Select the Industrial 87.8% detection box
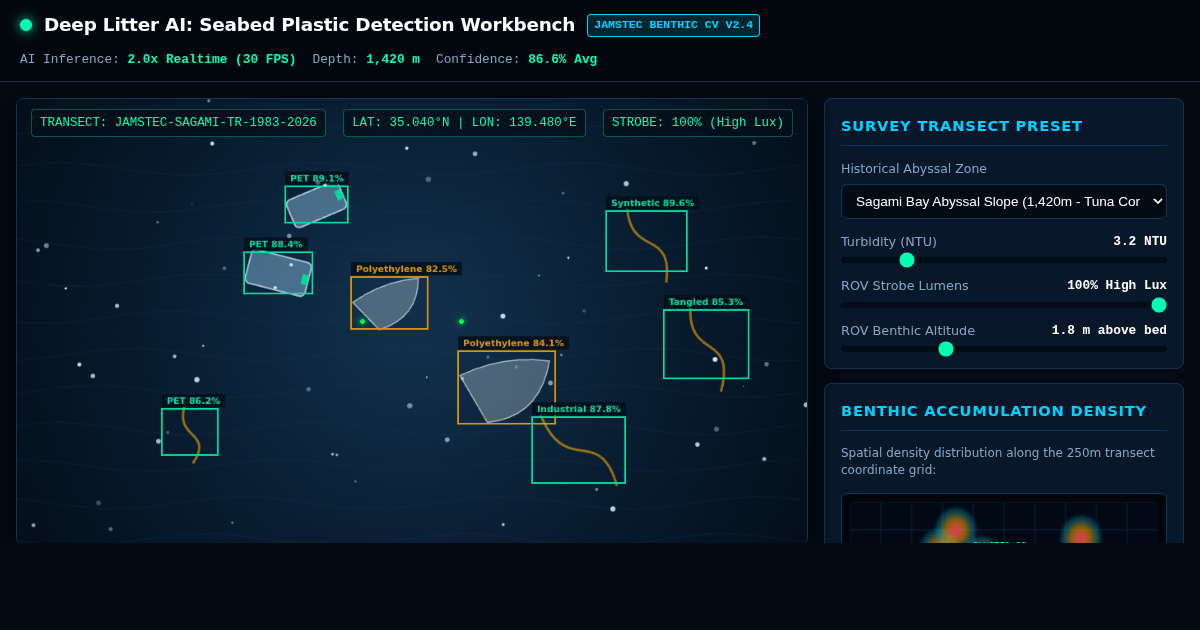This screenshot has height=630, width=1200. pos(578,450)
